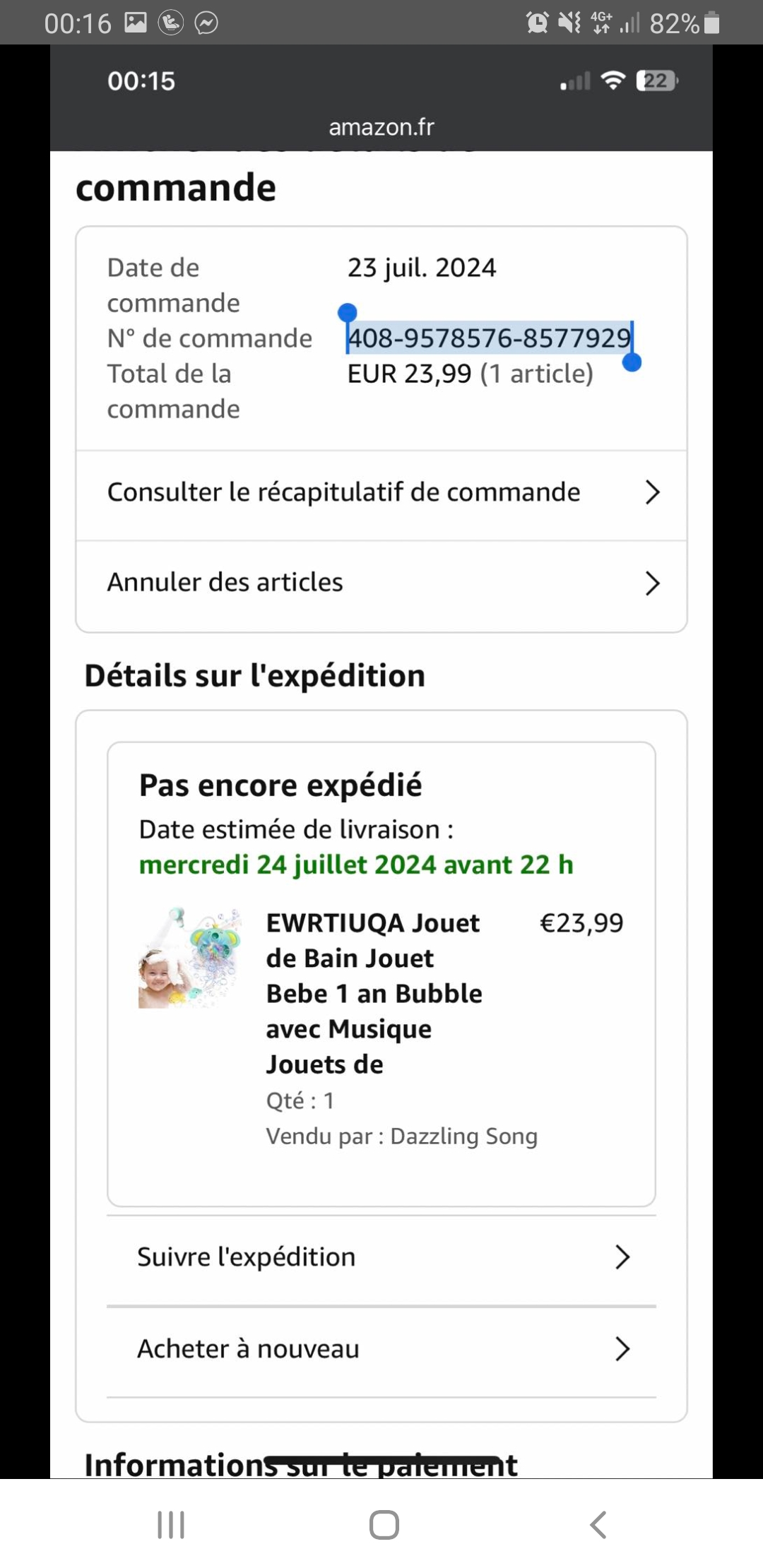Select Annuler des articles option
The height and width of the screenshot is (1568, 763).
pos(225,583)
